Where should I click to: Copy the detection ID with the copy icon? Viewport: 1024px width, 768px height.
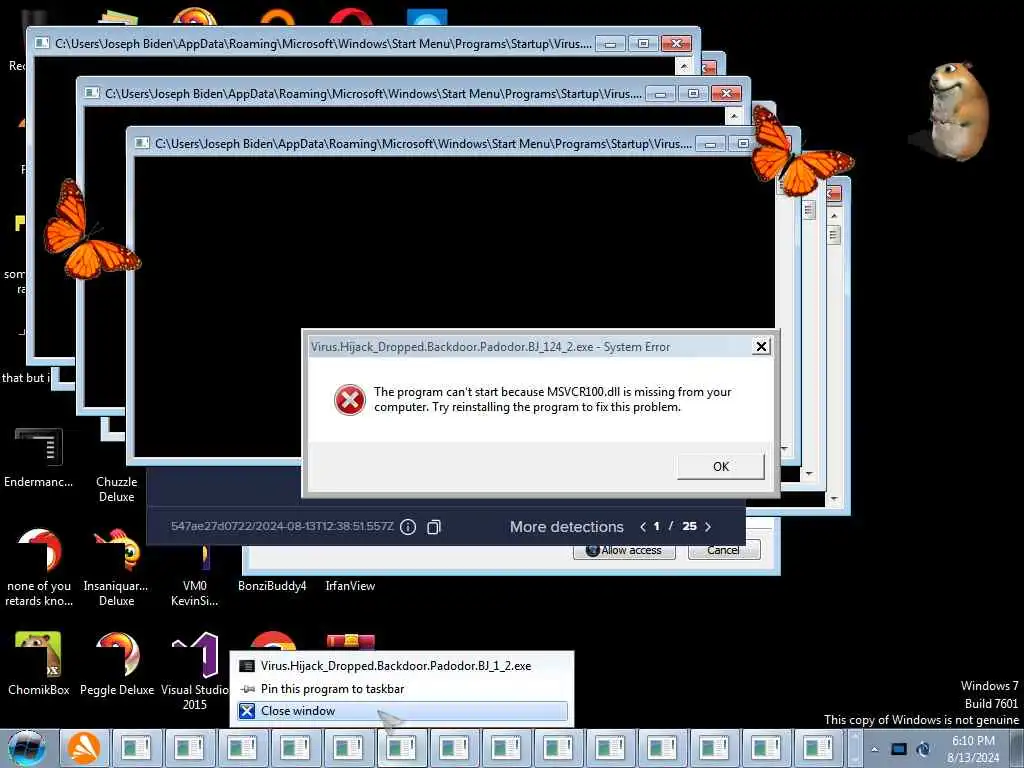coord(434,526)
